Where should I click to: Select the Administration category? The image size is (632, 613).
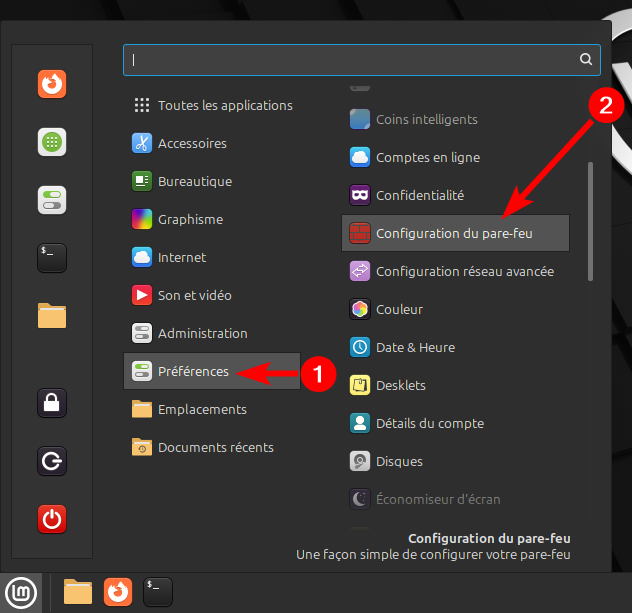click(x=202, y=333)
